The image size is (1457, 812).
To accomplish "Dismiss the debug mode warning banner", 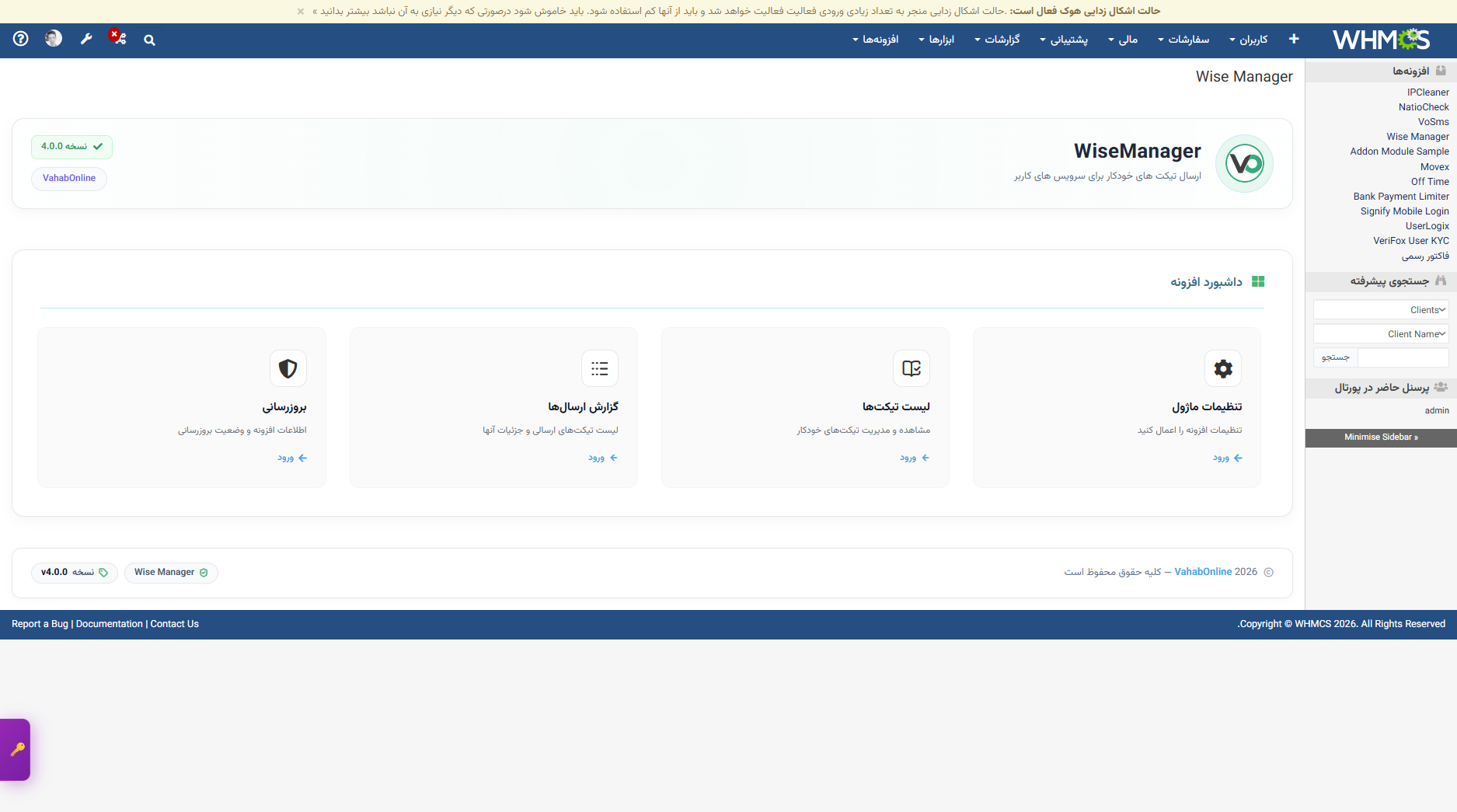I will point(301,11).
